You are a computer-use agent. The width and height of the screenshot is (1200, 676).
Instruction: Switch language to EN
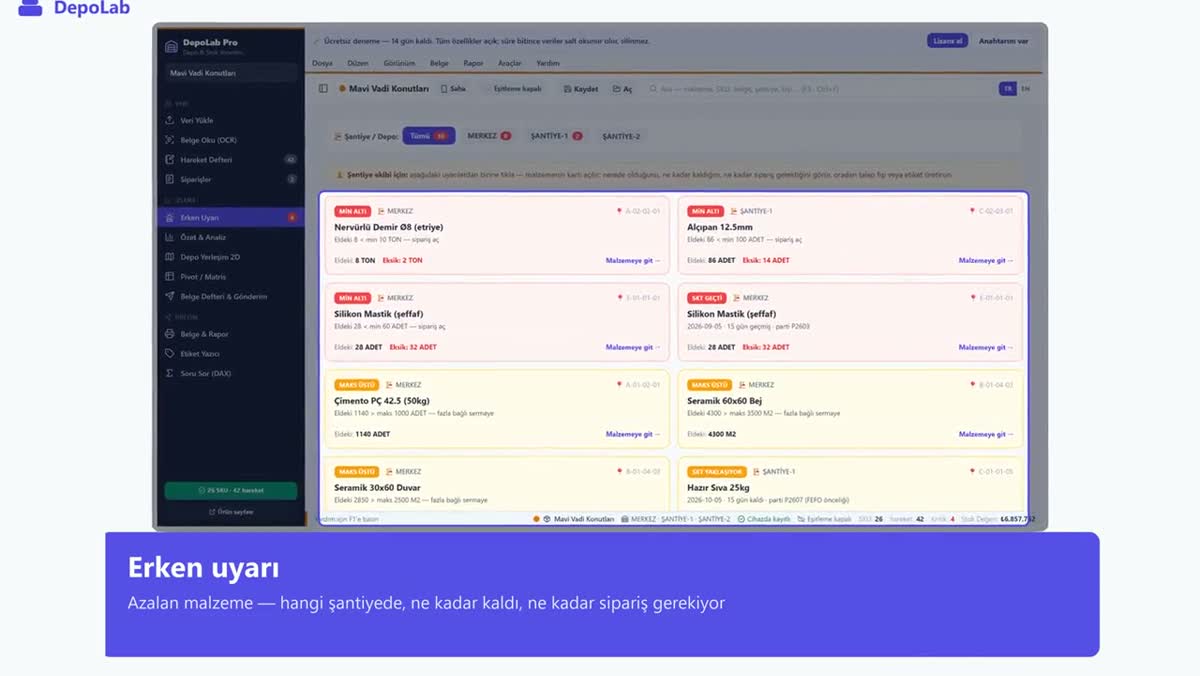point(1024,89)
